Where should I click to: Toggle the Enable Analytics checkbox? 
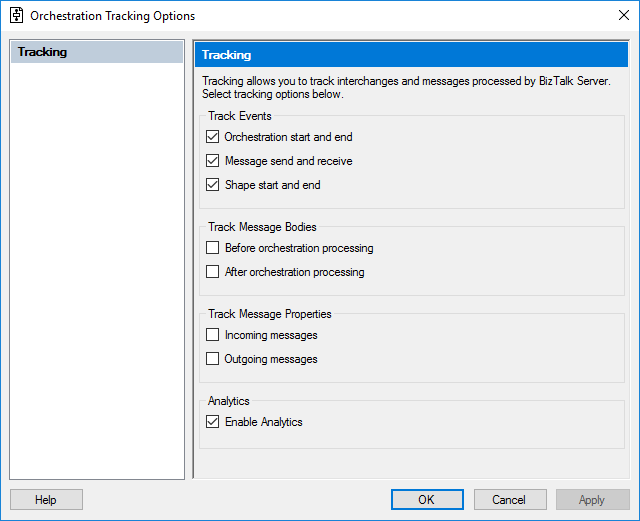coord(212,422)
